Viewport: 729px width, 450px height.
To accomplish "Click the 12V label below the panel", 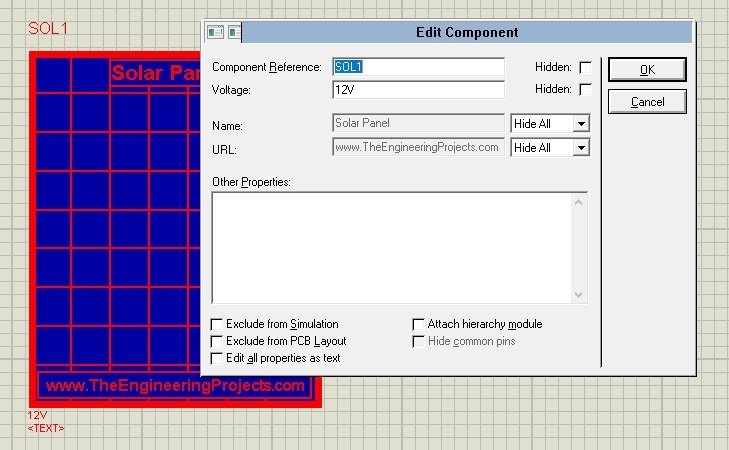I will coord(37,415).
